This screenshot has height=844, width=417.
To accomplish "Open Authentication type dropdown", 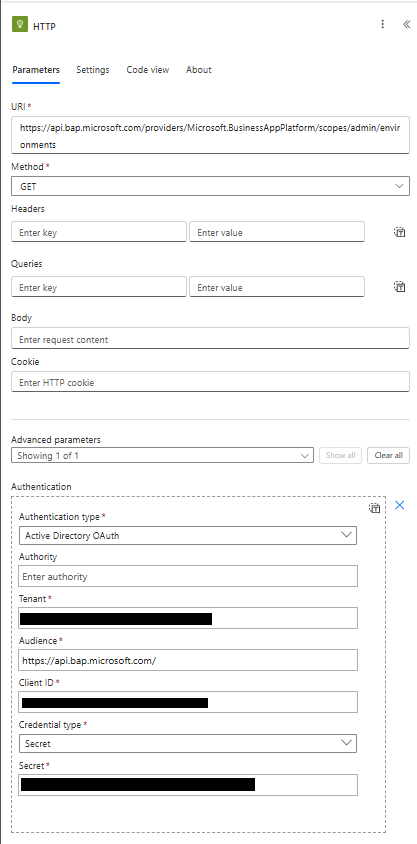I will pos(188,536).
